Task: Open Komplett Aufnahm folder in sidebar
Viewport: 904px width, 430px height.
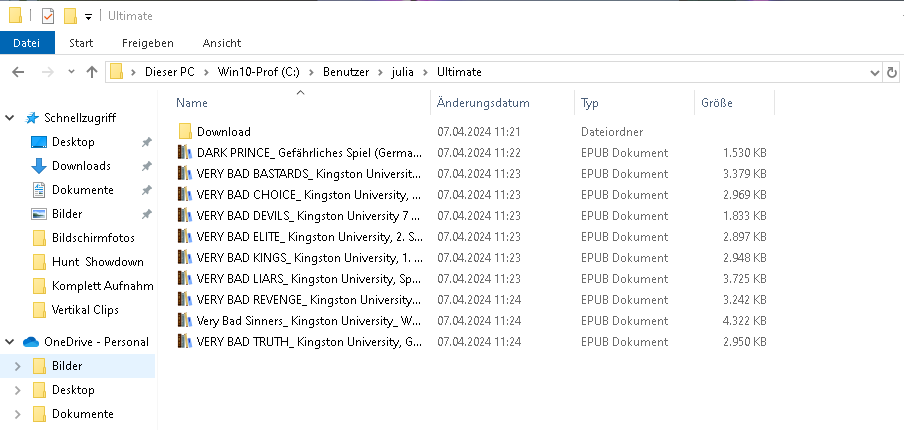Action: tap(103, 286)
